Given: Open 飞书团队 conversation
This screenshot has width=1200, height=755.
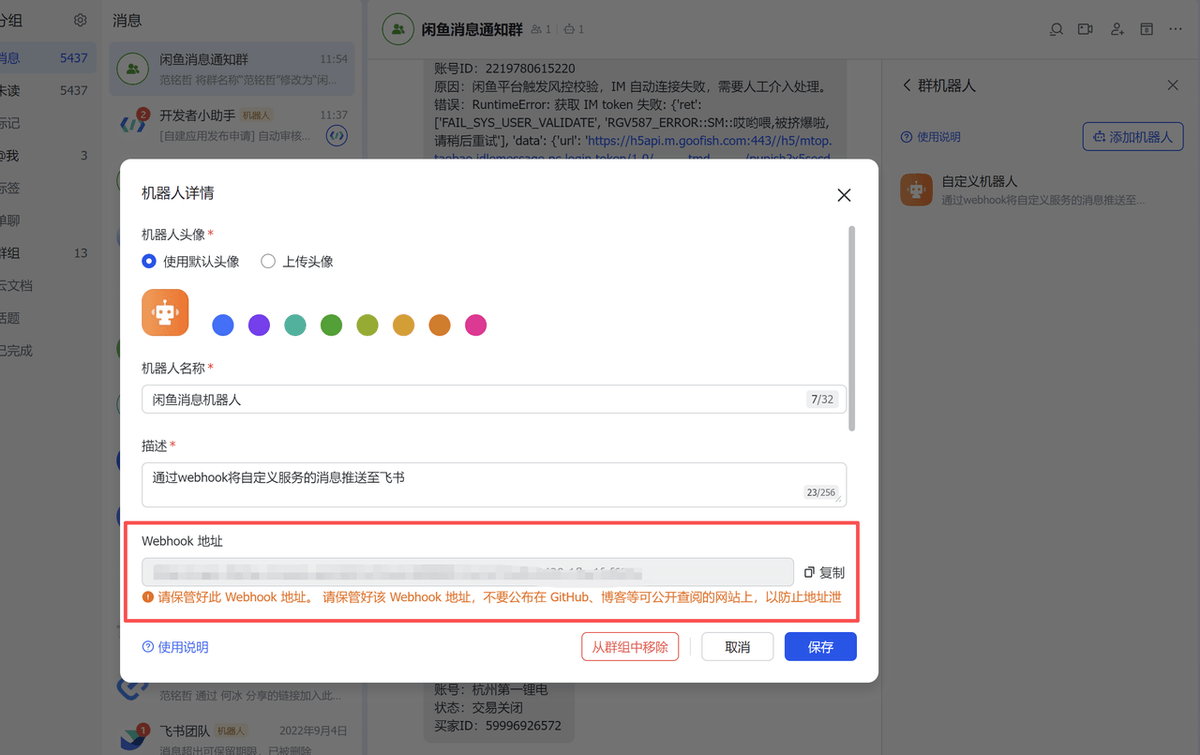Looking at the screenshot, I should coord(232,739).
